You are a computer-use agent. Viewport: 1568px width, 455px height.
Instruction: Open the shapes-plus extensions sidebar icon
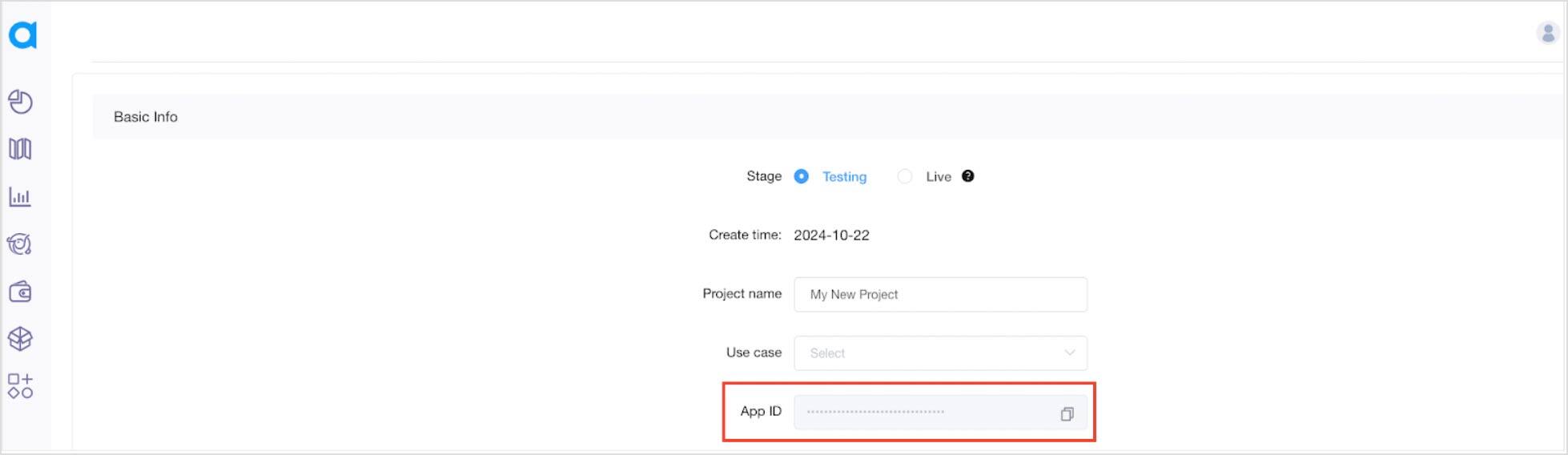(x=20, y=386)
